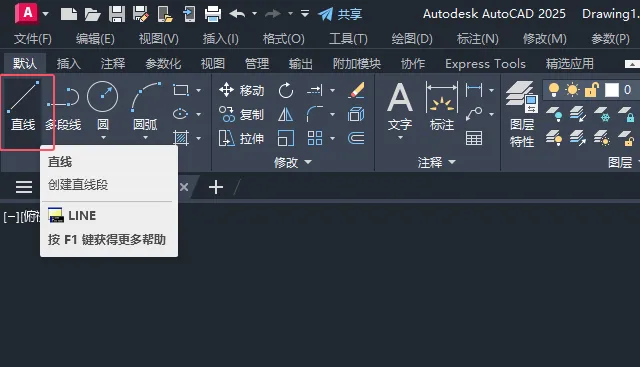The height and width of the screenshot is (367, 640).
Task: Click the New drawing icon
Action: pos(69,14)
